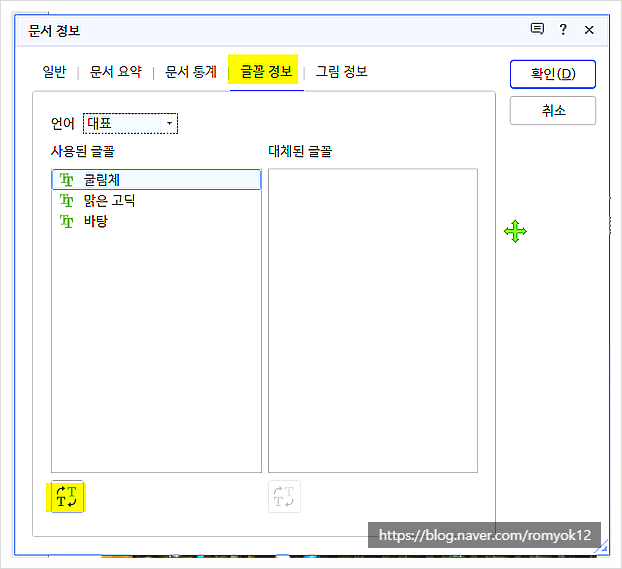Click inside the 대체된 글꼴 list box
The height and width of the screenshot is (569, 622).
(x=373, y=320)
